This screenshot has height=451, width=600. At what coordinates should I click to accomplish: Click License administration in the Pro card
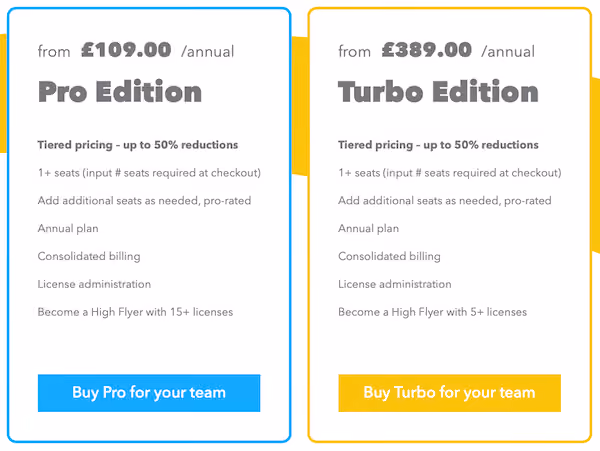94,284
